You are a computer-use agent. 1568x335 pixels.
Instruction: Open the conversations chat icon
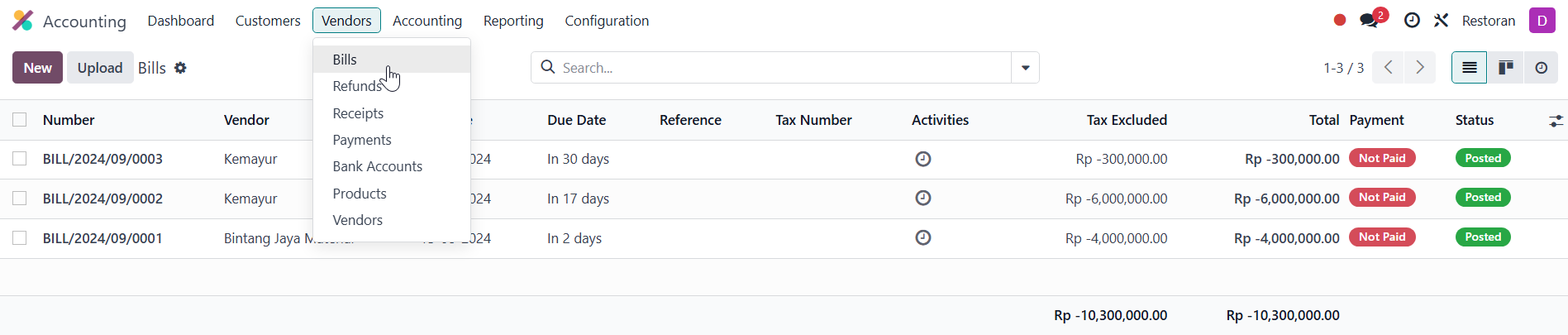click(x=1369, y=21)
